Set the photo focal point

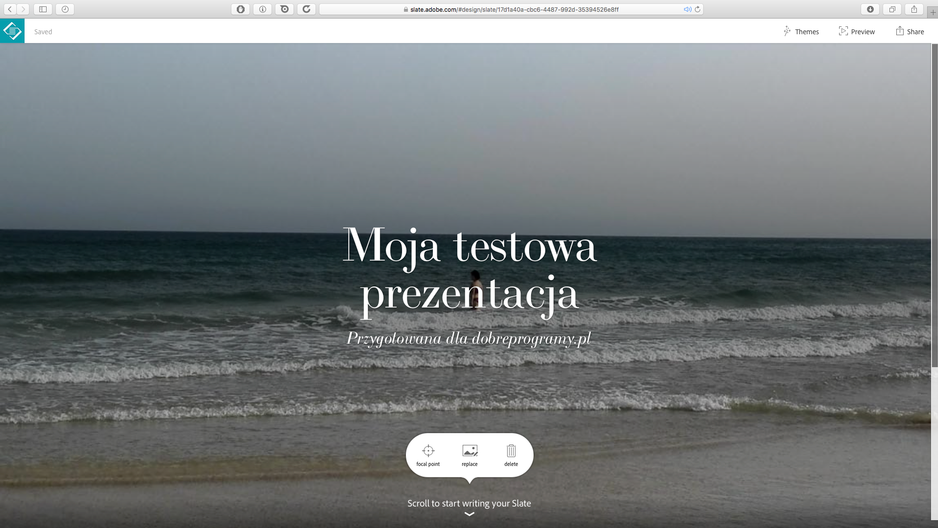coord(428,455)
